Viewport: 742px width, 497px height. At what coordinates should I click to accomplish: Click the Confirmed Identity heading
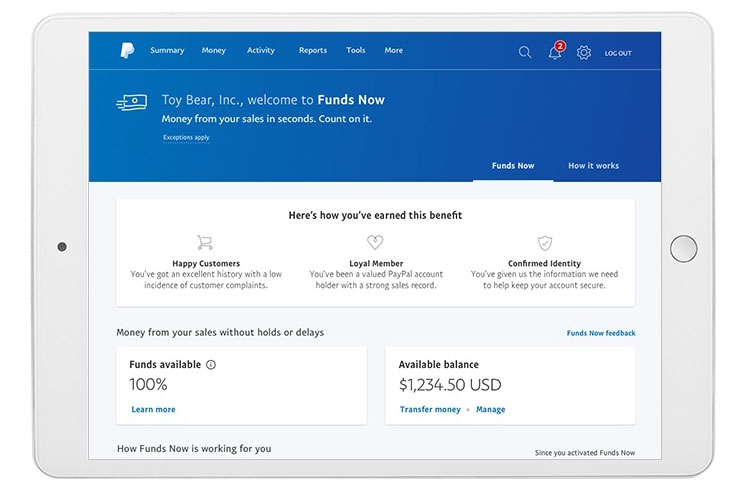pyautogui.click(x=544, y=263)
